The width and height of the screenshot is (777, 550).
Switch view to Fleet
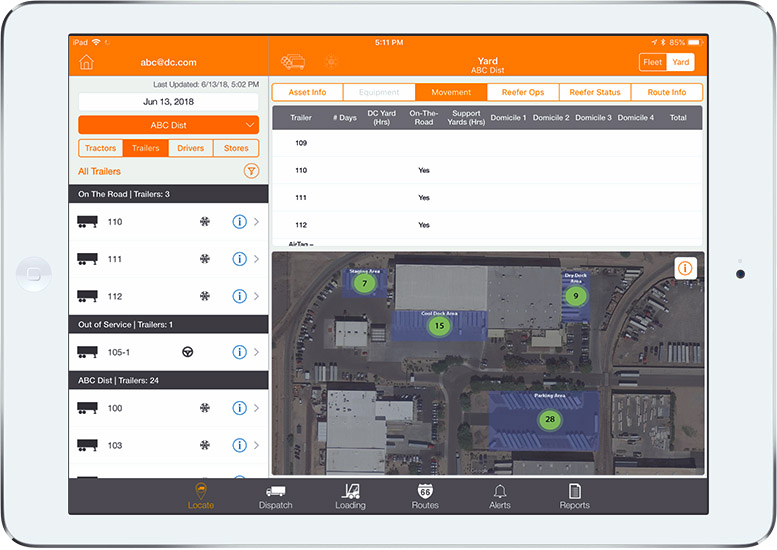pos(653,62)
